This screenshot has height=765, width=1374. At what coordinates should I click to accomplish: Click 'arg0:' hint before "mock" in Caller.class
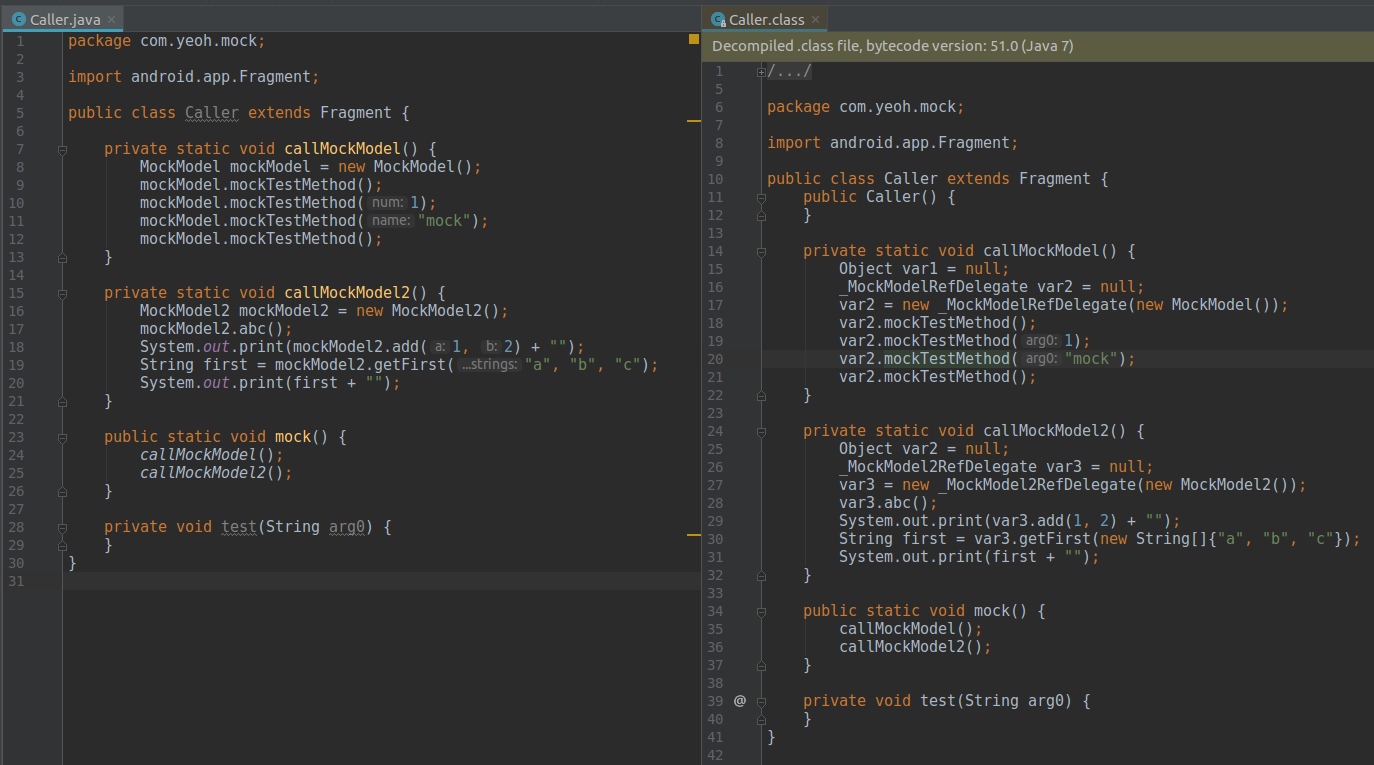(1042, 359)
